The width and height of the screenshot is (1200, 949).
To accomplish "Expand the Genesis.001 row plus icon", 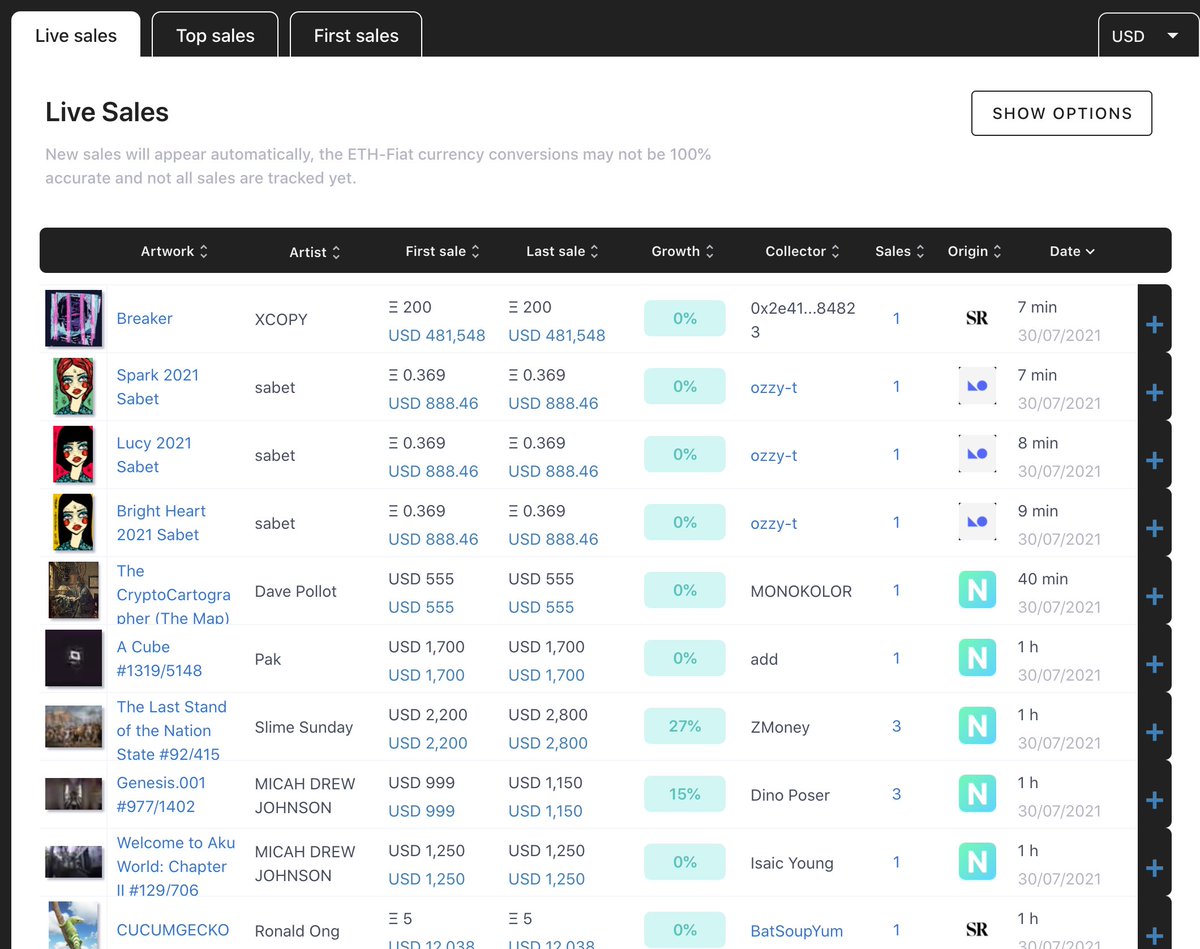I will 1154,801.
